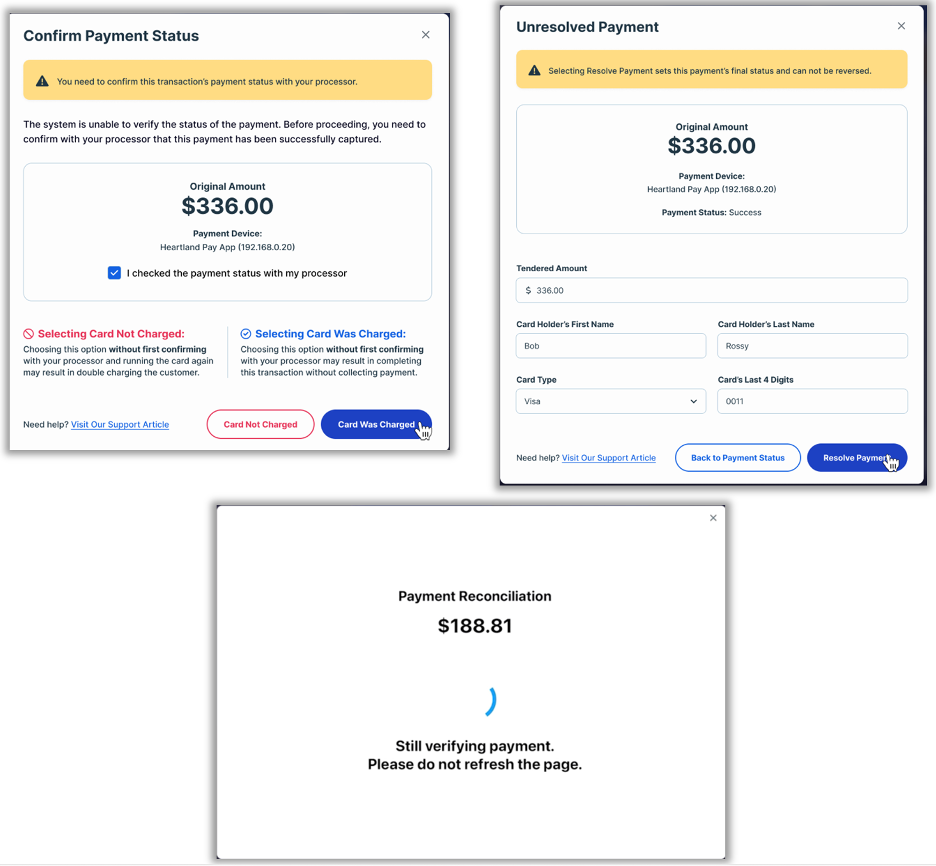
Task: Toggle 'I checked the payment status' checkbox
Action: 114,273
